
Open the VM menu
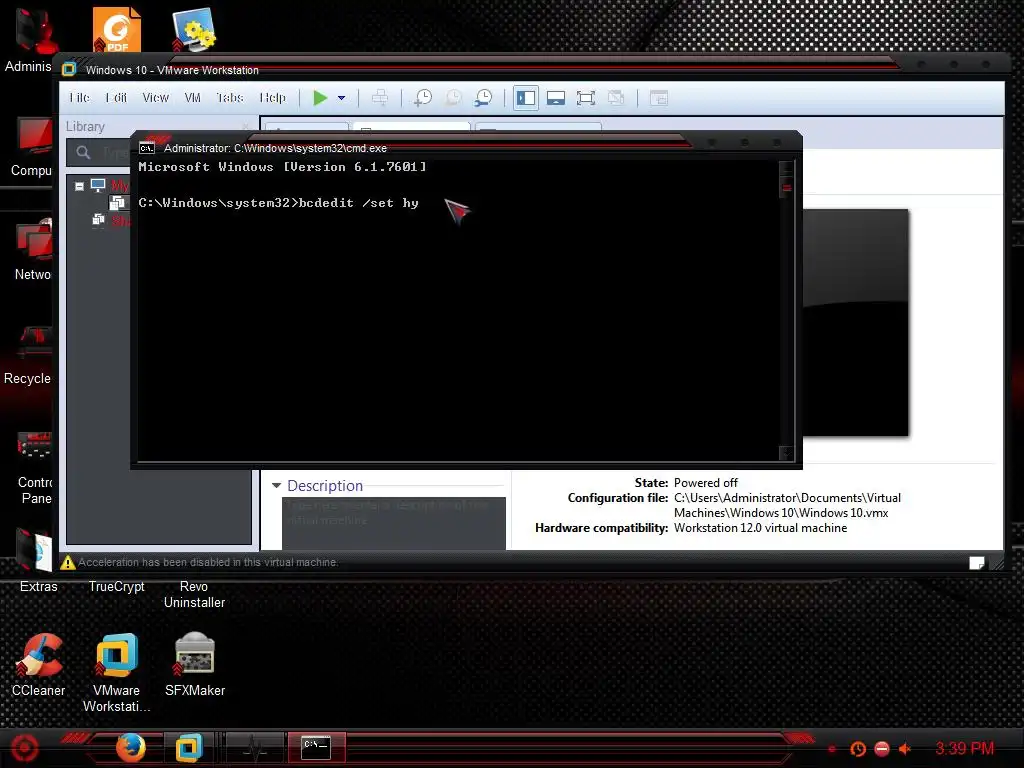(x=193, y=97)
